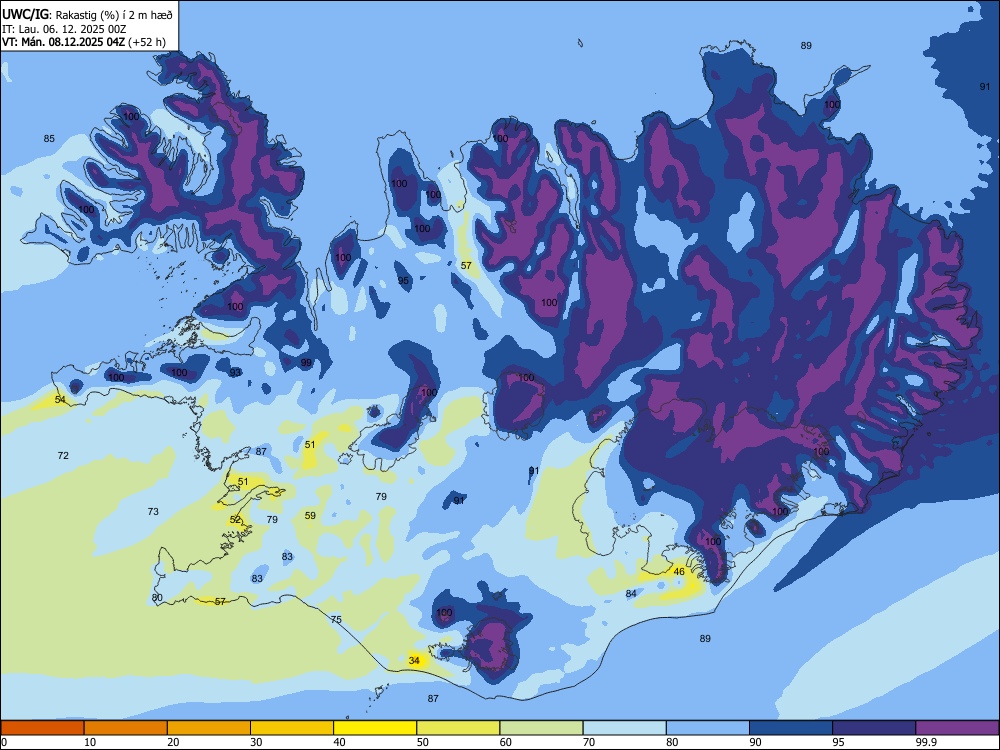Click the humidity value '34' on the south coast
Viewport: 1000px width, 750px height.
(414, 661)
